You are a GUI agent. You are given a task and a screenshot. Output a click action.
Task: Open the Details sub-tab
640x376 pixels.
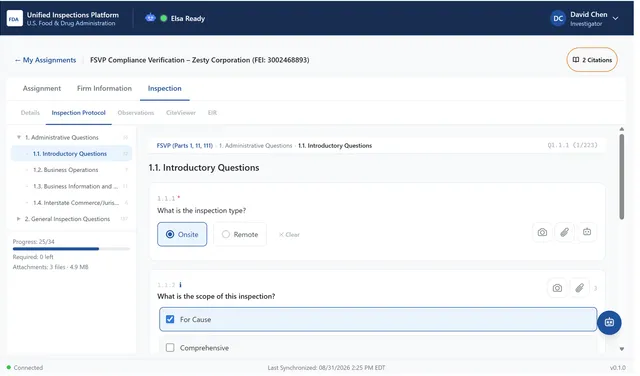30,113
